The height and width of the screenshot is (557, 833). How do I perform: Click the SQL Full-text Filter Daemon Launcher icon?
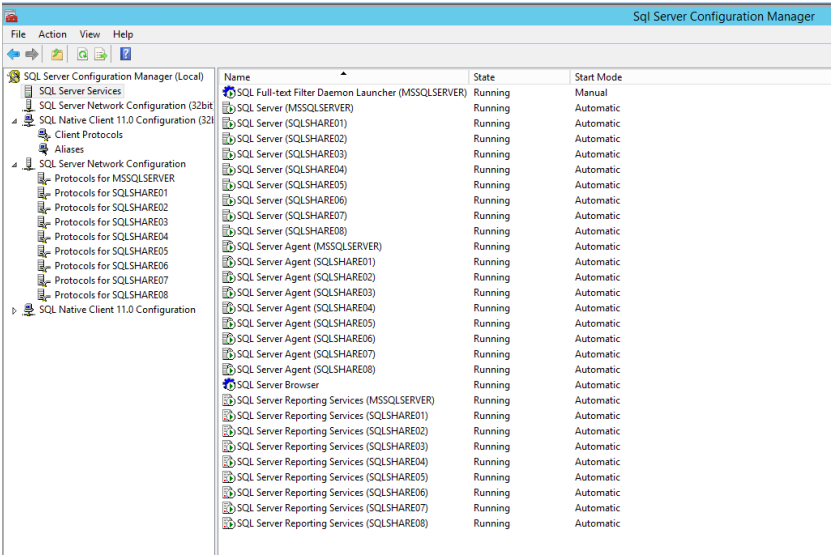pos(229,92)
